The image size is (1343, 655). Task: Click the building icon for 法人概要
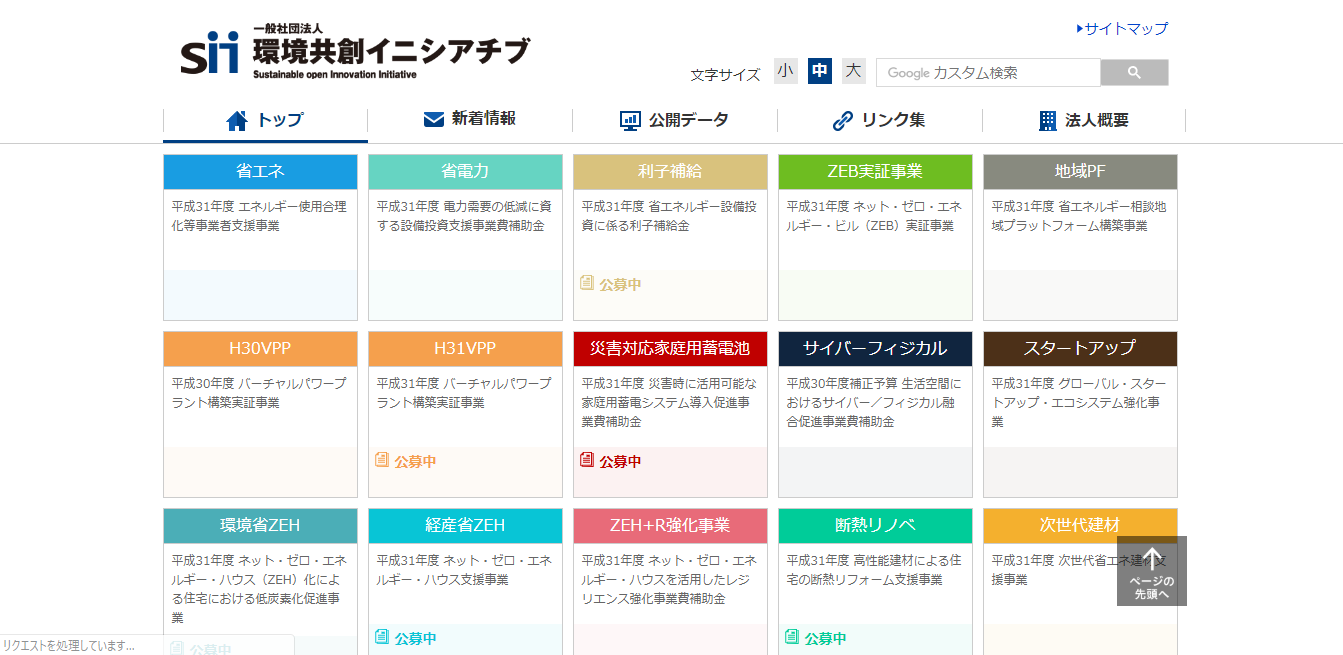click(1048, 121)
